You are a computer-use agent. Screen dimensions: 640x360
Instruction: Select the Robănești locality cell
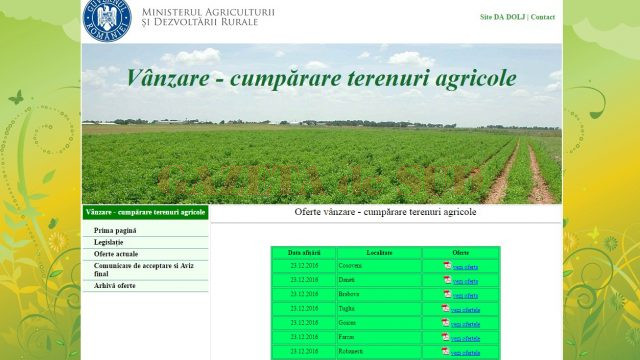pyautogui.click(x=379, y=351)
